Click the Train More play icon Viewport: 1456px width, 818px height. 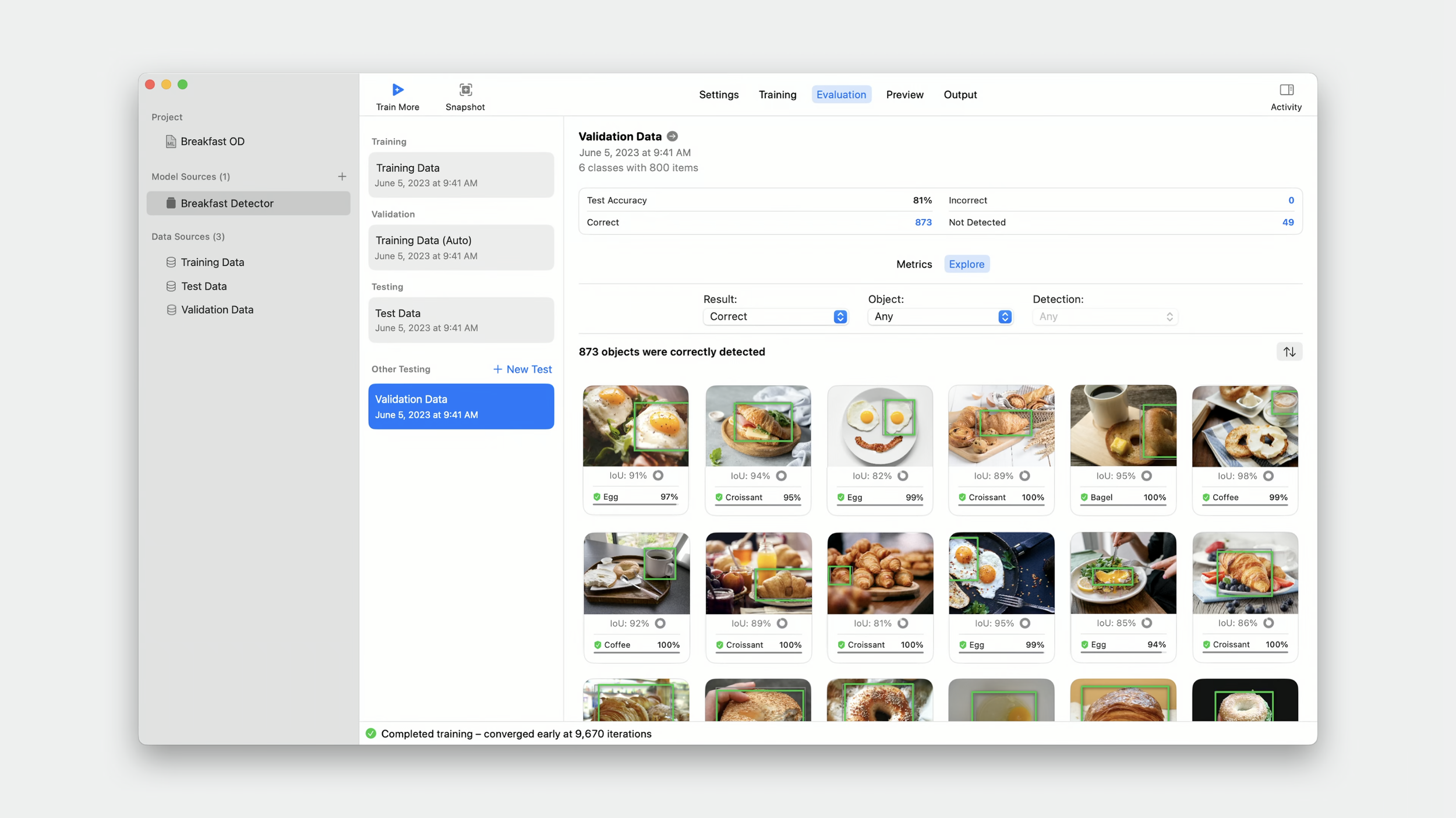(x=398, y=90)
